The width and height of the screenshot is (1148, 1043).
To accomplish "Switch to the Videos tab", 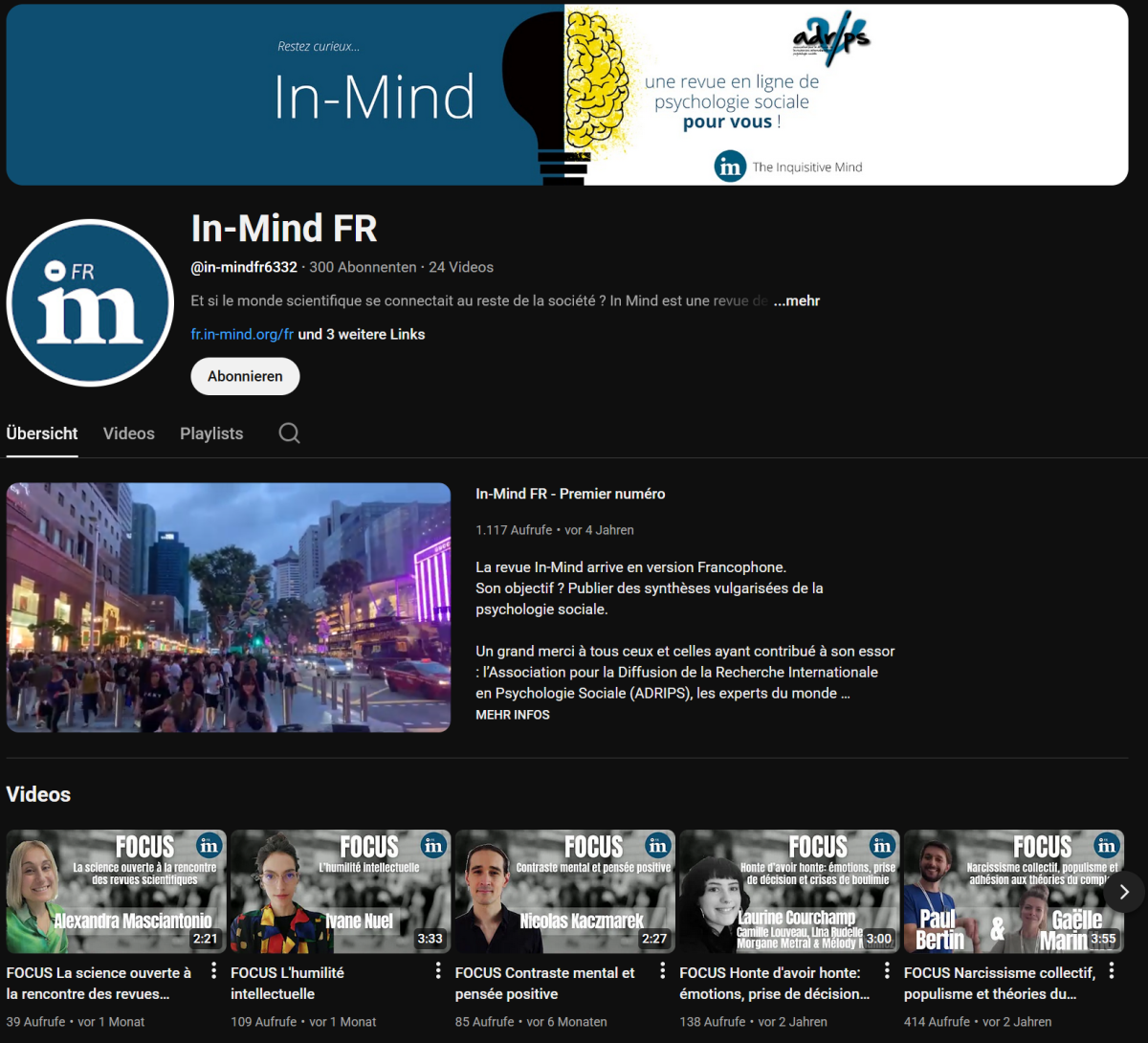I will point(128,433).
